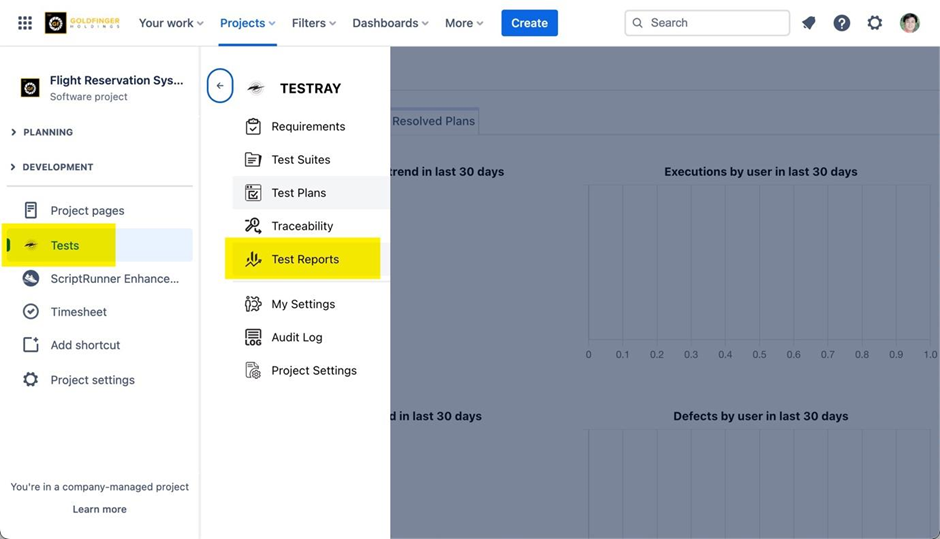Open the Dashboards dropdown menu
Screen dimensions: 940x539
[390, 23]
